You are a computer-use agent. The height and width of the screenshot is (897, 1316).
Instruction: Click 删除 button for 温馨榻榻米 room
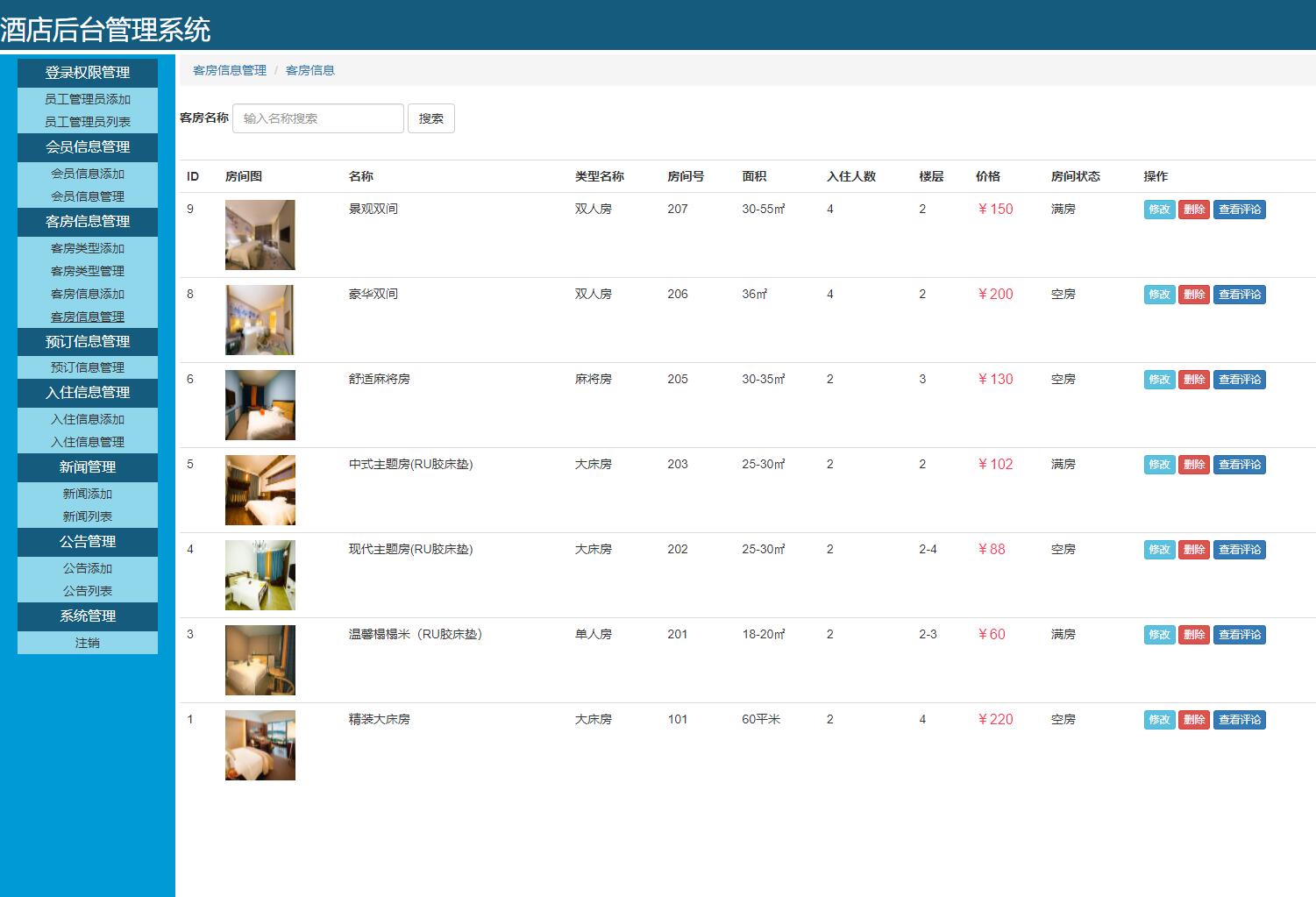[1193, 634]
